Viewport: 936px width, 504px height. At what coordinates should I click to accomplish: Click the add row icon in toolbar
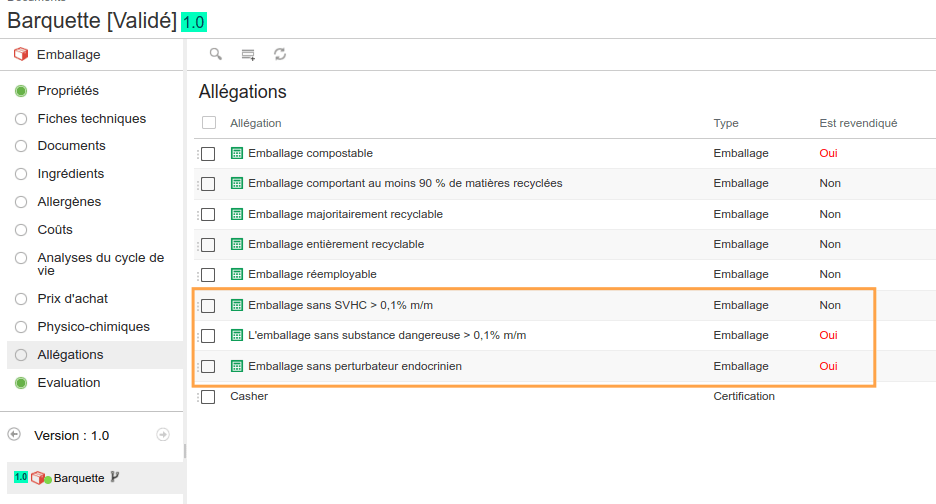click(x=248, y=54)
